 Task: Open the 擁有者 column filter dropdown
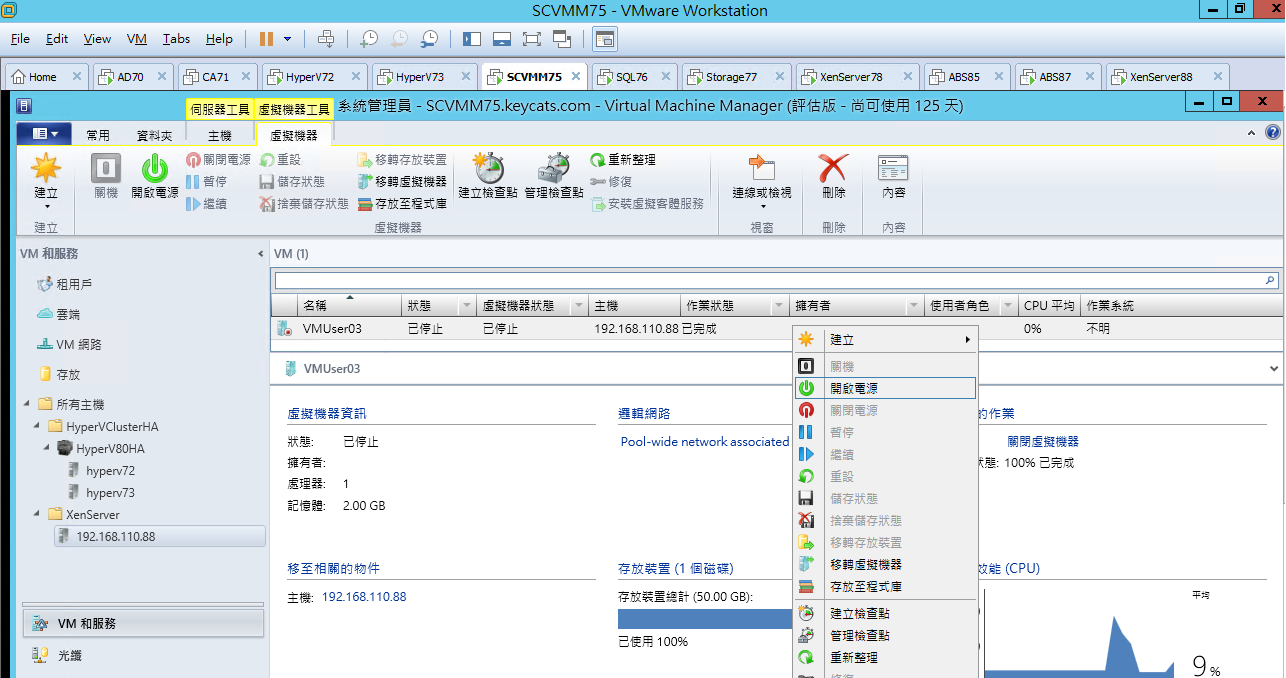pyautogui.click(x=914, y=306)
